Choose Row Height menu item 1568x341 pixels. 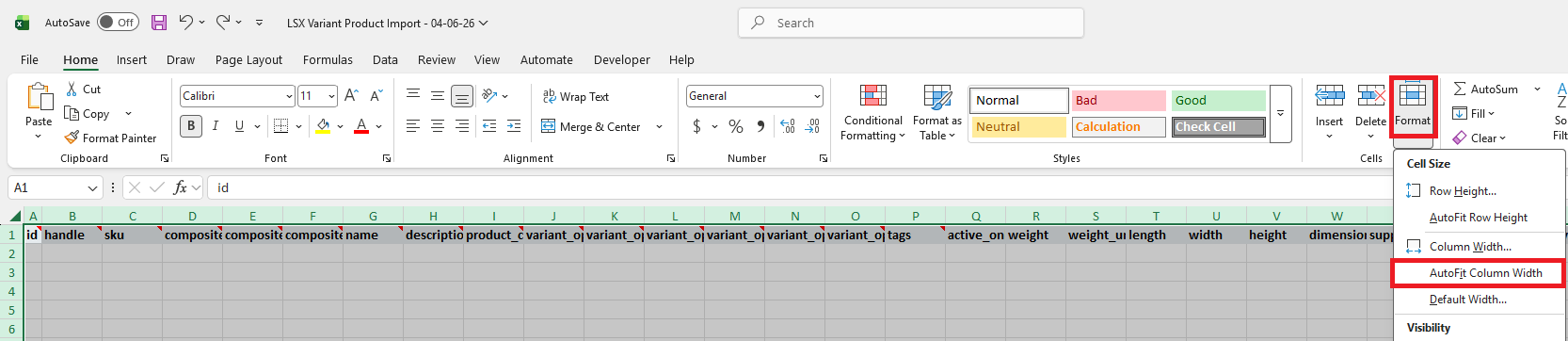(1478, 191)
